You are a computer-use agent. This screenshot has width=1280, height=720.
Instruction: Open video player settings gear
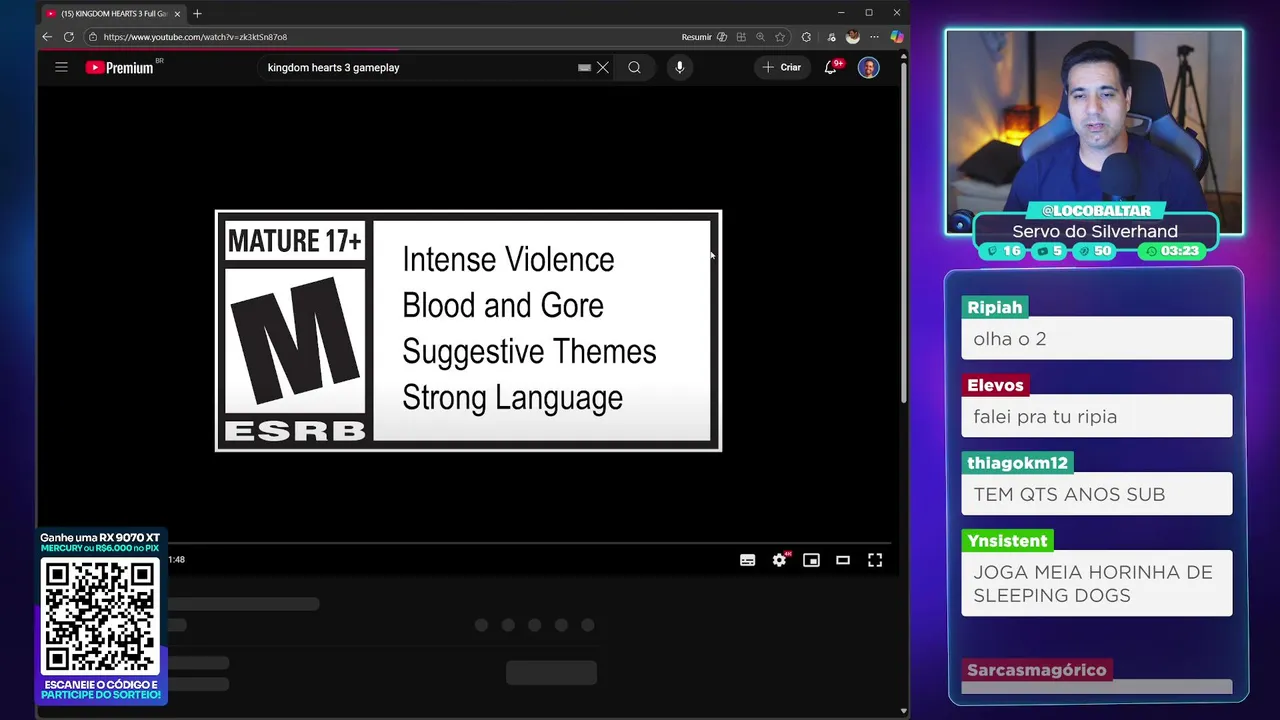tap(780, 560)
